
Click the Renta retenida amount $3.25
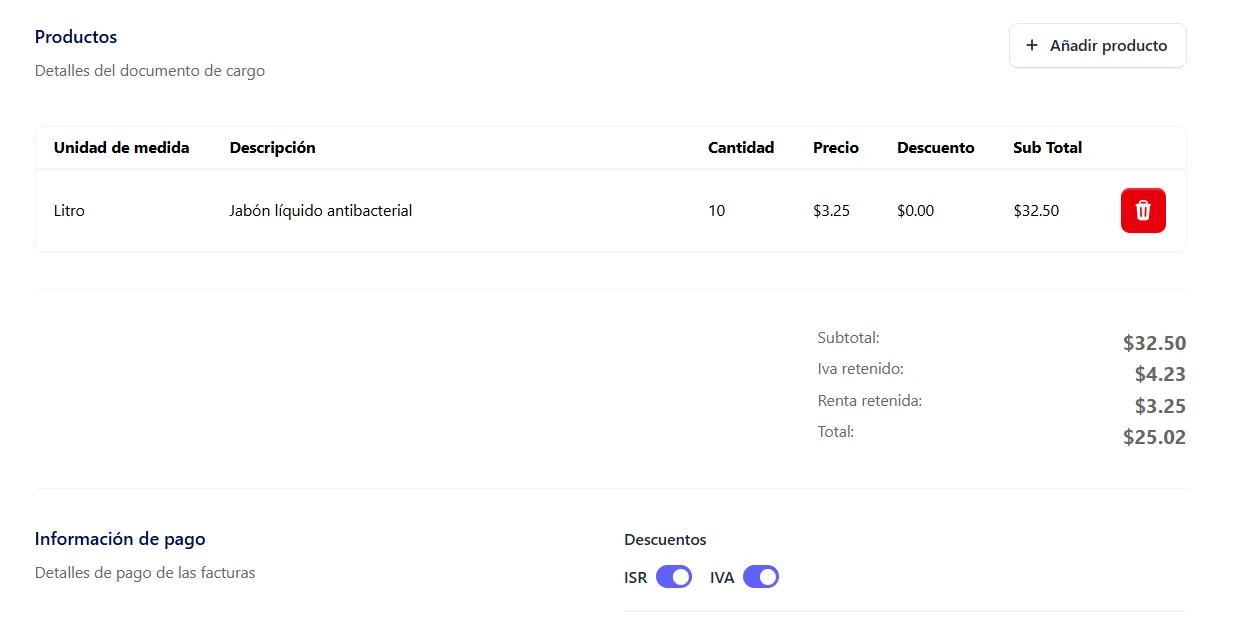click(x=1160, y=406)
